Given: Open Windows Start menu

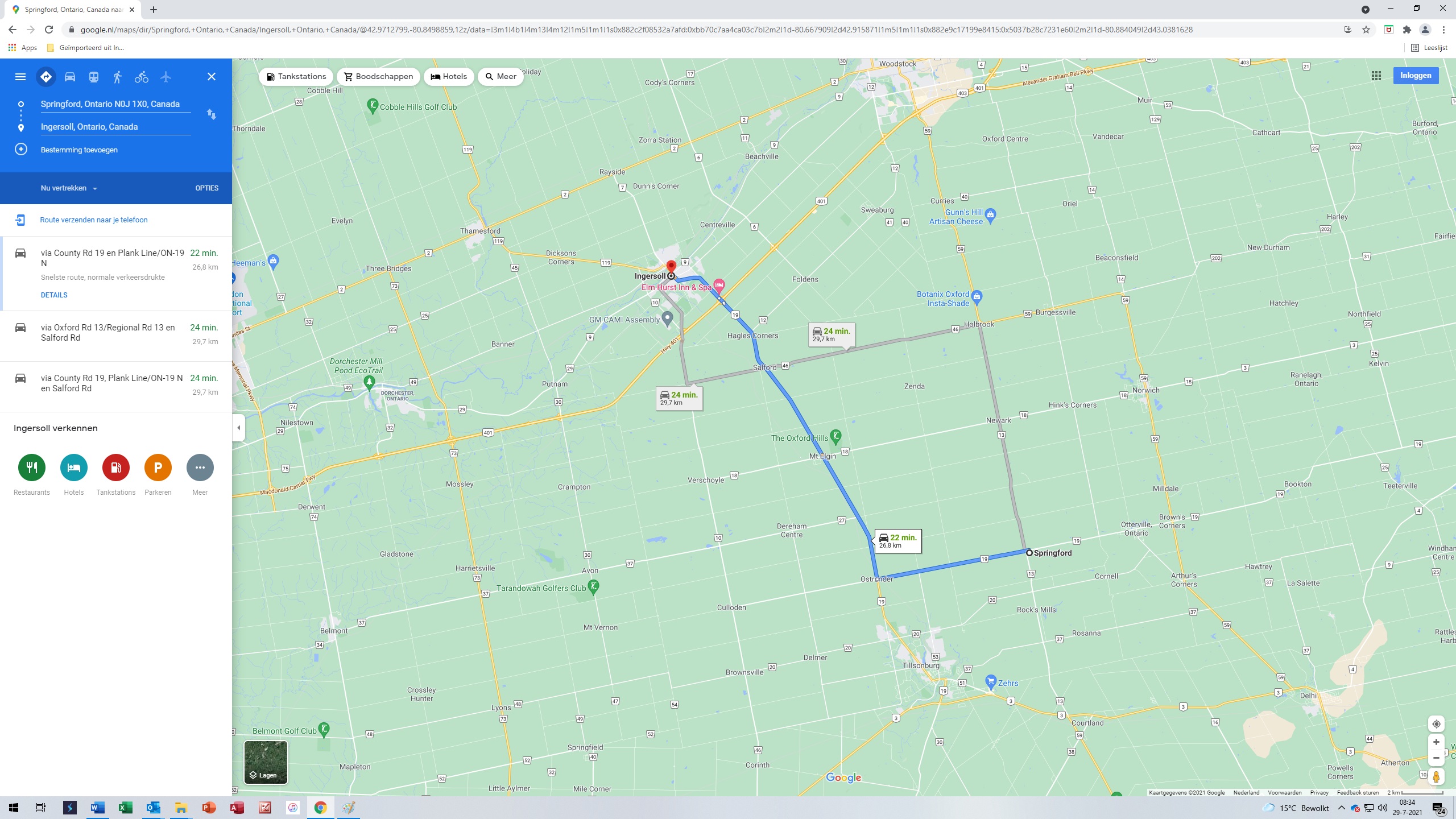Looking at the screenshot, I should click(14, 808).
